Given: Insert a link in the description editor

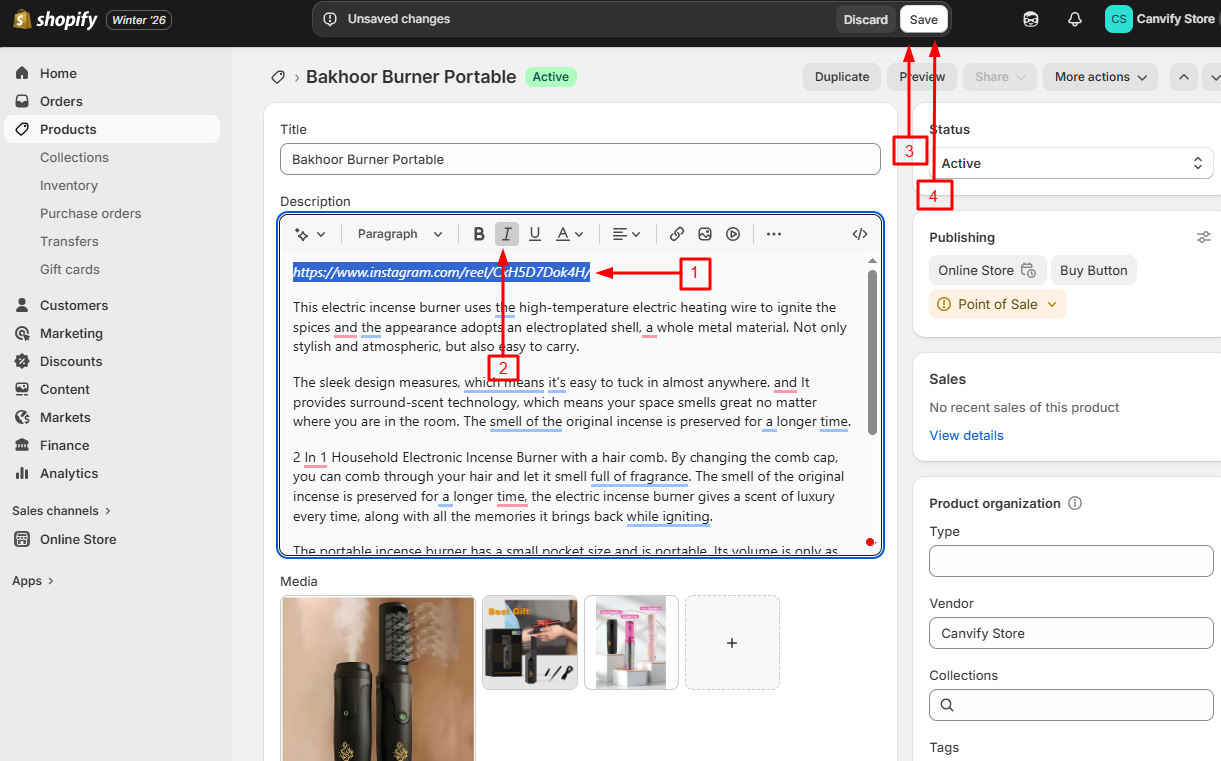Looking at the screenshot, I should pyautogui.click(x=676, y=233).
